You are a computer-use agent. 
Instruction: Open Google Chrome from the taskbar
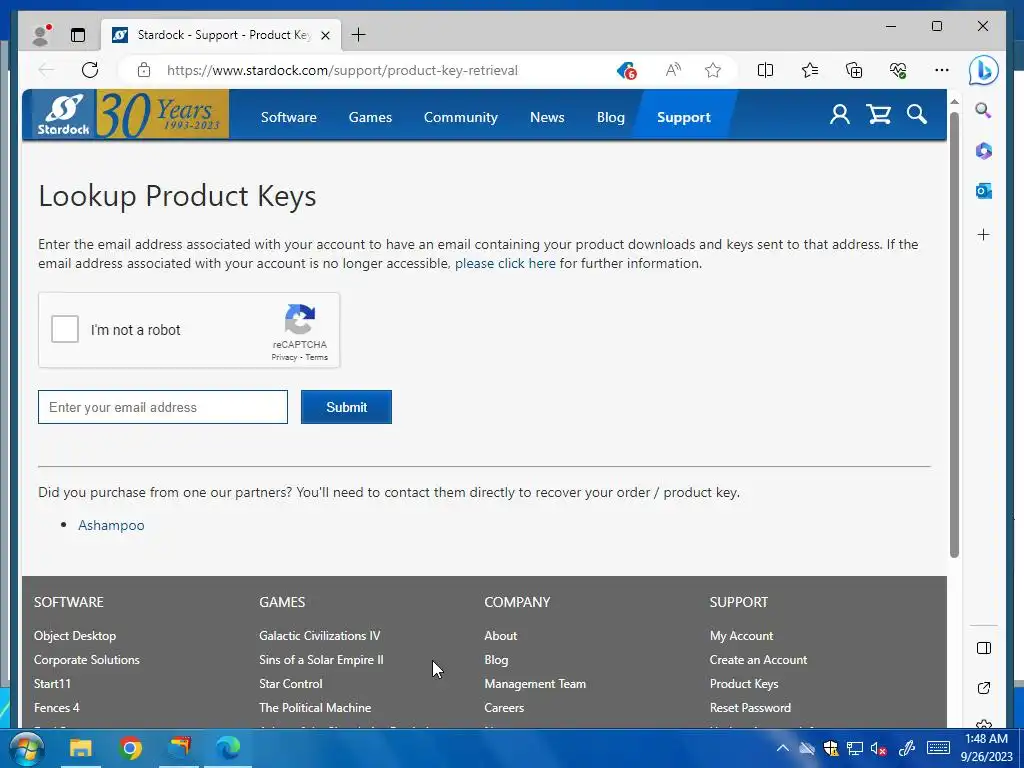[x=130, y=748]
